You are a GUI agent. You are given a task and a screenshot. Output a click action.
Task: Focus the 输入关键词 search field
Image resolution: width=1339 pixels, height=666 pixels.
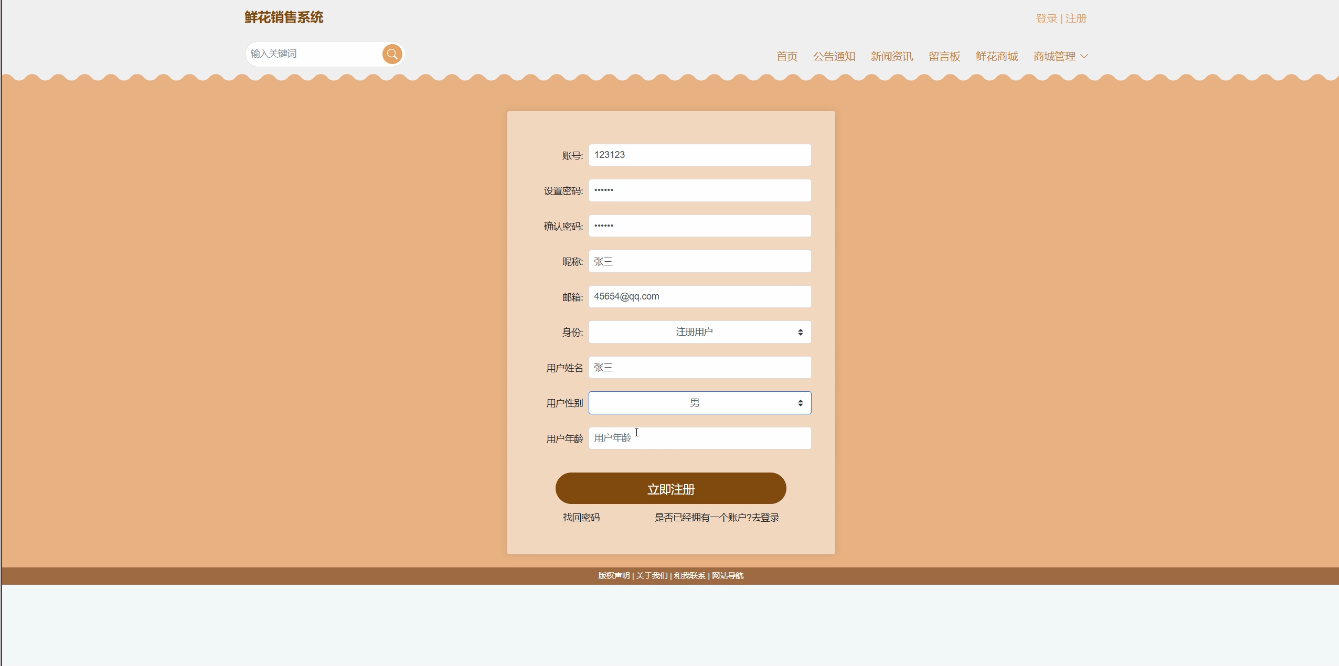pyautogui.click(x=314, y=54)
